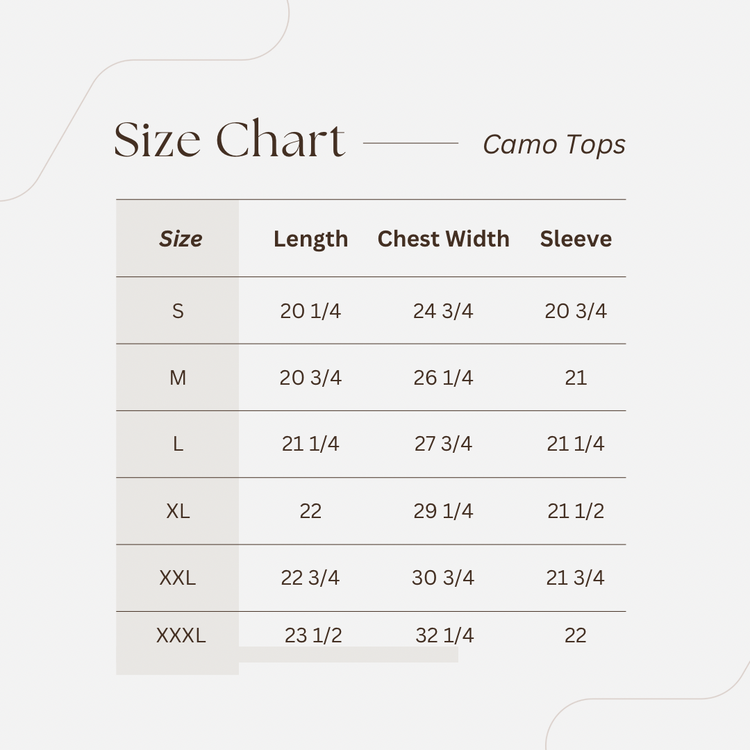Click the Chest Width value 27 3/4
Screen dimensions: 750x750
click(x=443, y=444)
